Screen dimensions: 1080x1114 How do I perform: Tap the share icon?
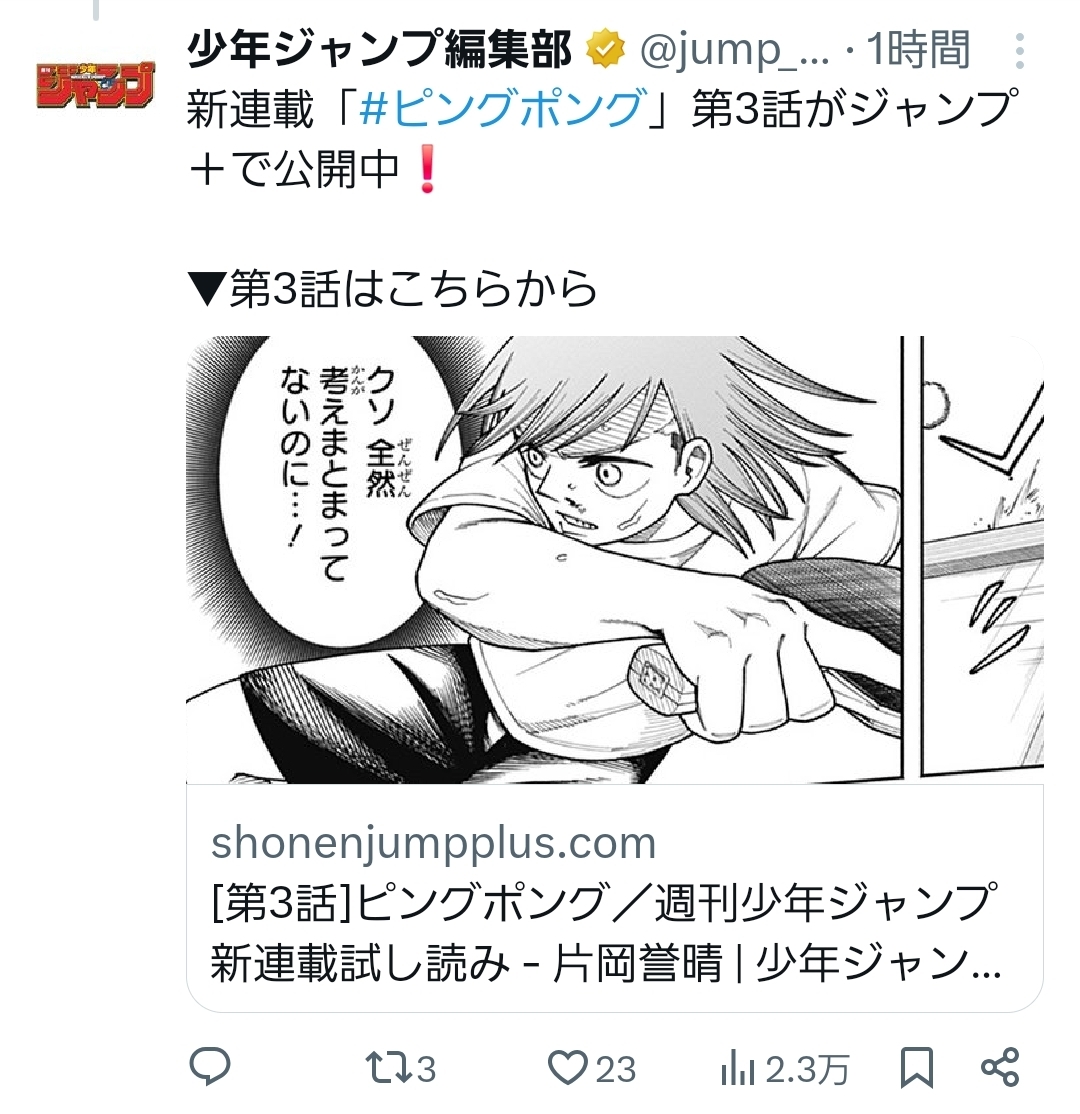1000,1067
